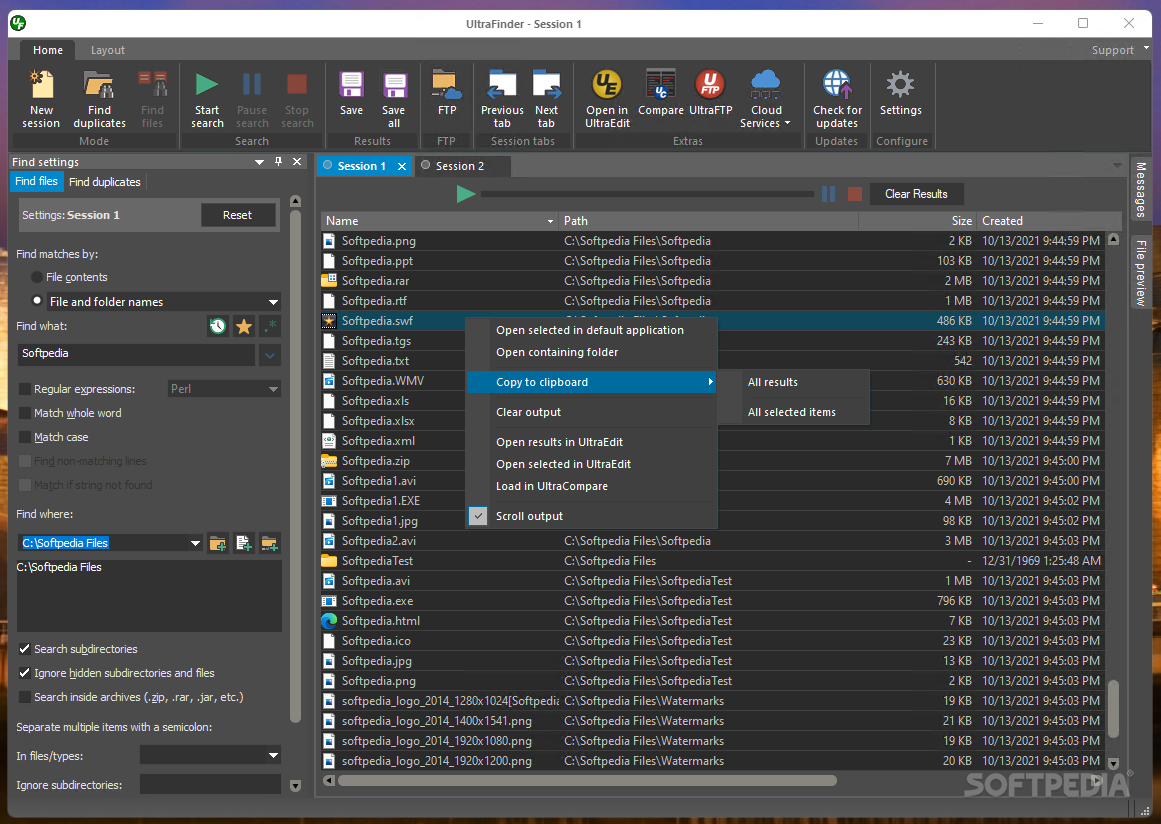Expand Find what history dropdown
Viewport: 1161px width, 824px height.
[270, 355]
